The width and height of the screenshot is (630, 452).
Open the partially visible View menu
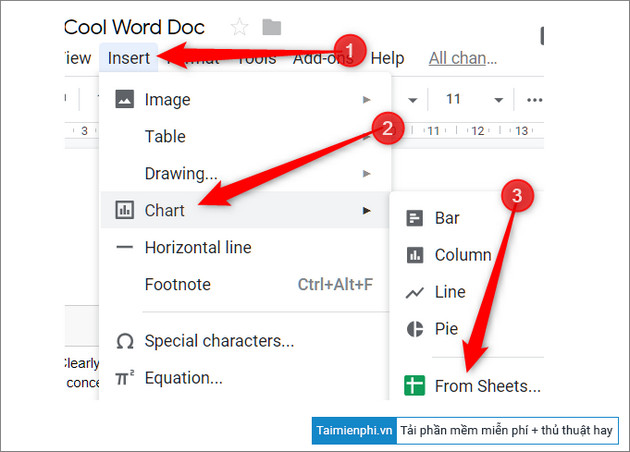point(78,58)
